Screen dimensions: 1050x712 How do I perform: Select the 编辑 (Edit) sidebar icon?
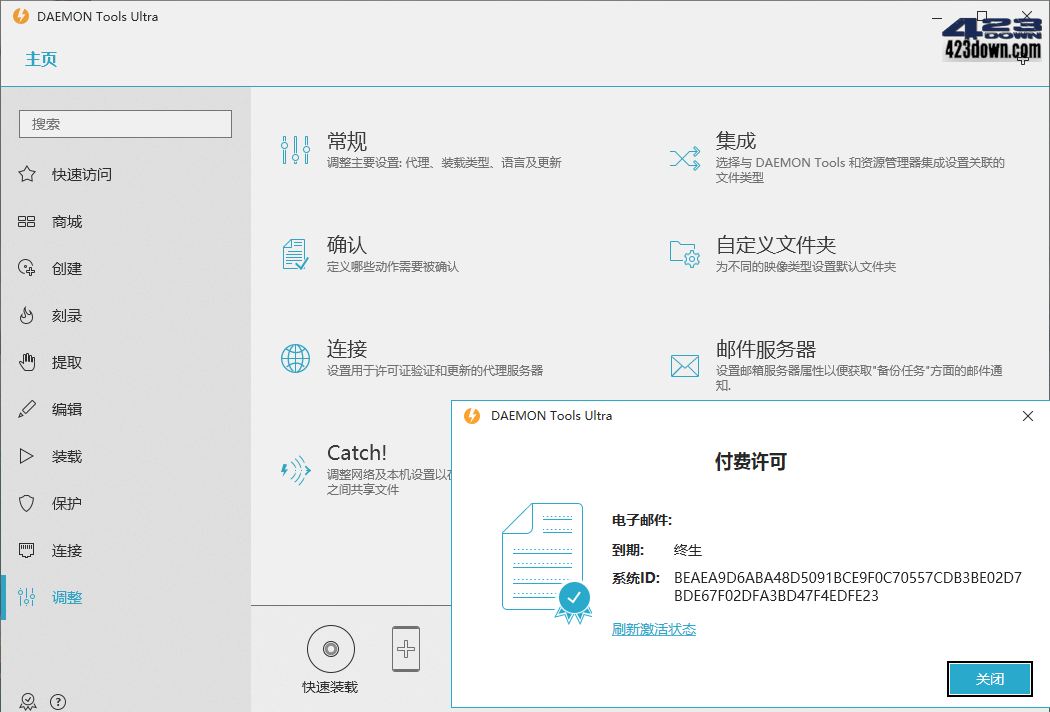click(27, 409)
